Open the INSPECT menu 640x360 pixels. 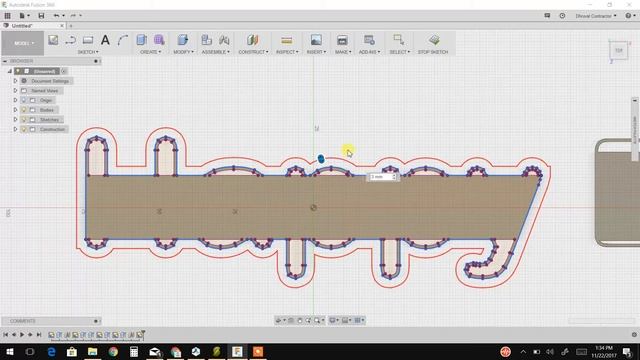pyautogui.click(x=287, y=52)
